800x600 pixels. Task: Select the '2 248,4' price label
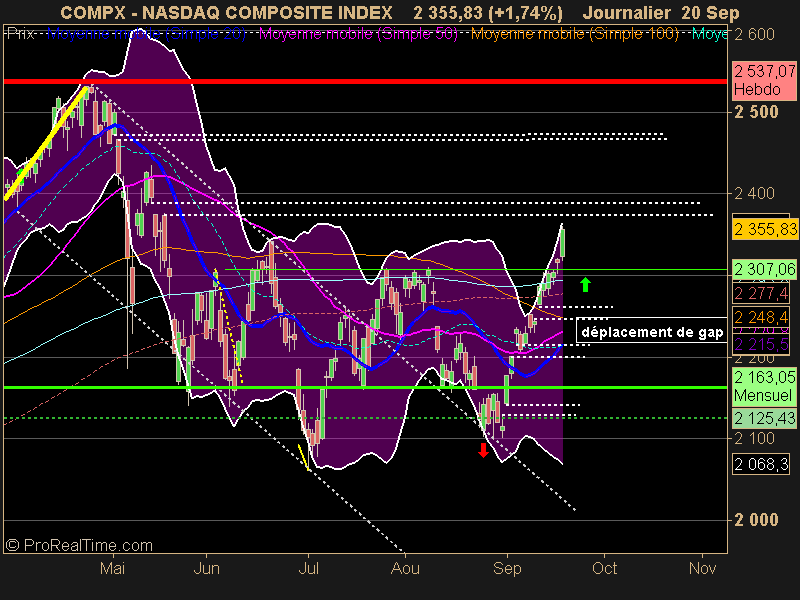click(x=761, y=317)
